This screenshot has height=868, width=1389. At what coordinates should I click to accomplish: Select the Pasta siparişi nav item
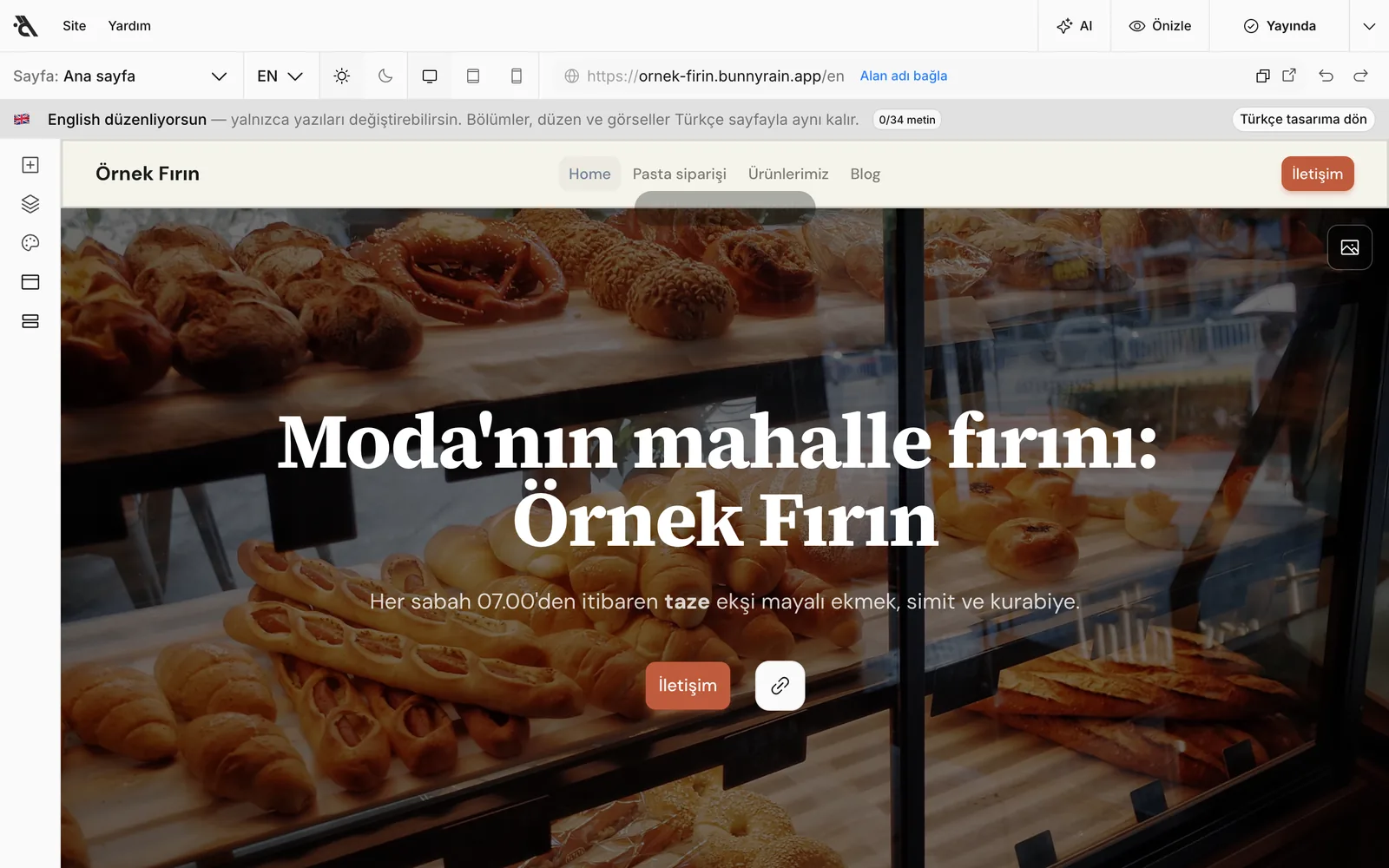tap(680, 174)
